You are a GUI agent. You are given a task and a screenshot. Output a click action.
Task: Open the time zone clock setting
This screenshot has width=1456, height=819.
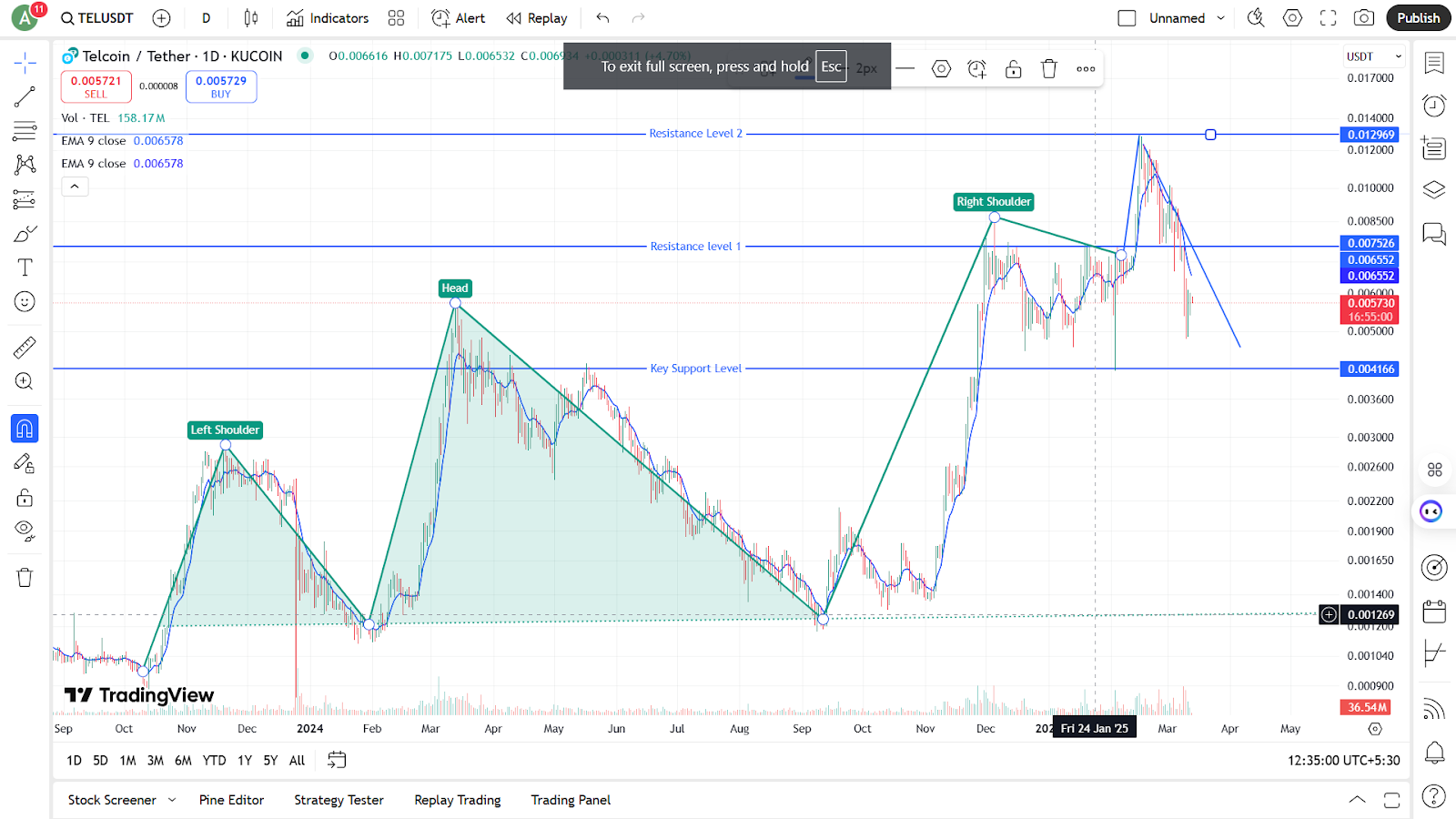click(x=1343, y=761)
